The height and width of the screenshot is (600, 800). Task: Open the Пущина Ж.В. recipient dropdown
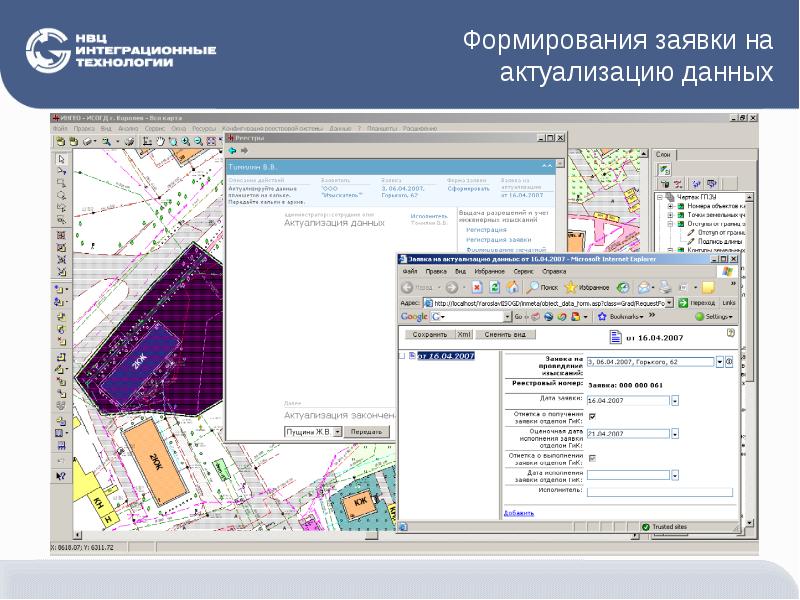pos(338,431)
